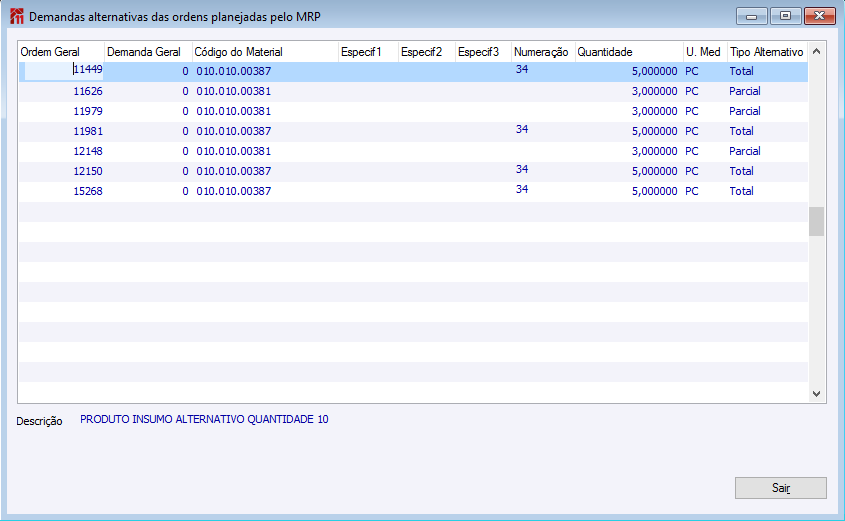Click the Tipo Alternativo column header
The width and height of the screenshot is (845, 521).
tap(767, 52)
